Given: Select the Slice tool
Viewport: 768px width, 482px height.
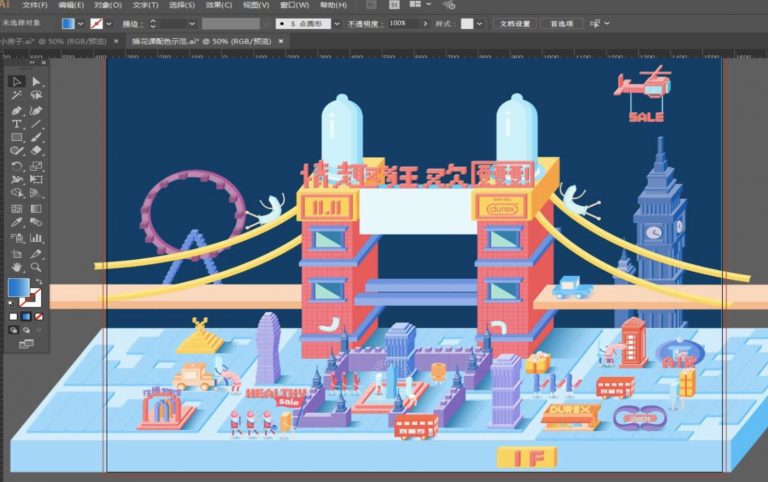Looking at the screenshot, I should (x=36, y=254).
